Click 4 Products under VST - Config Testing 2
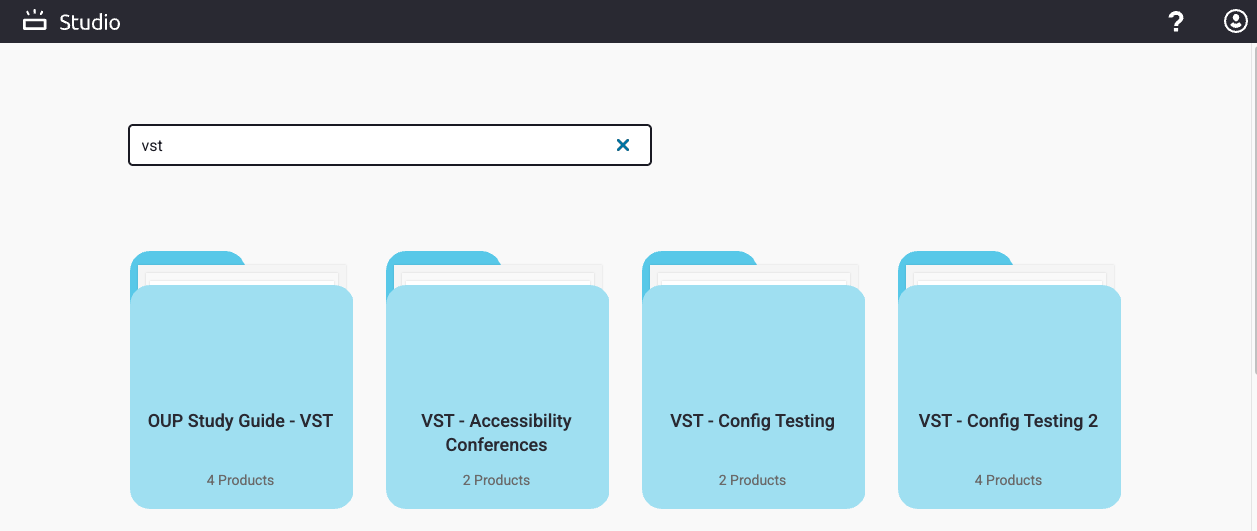 1008,480
